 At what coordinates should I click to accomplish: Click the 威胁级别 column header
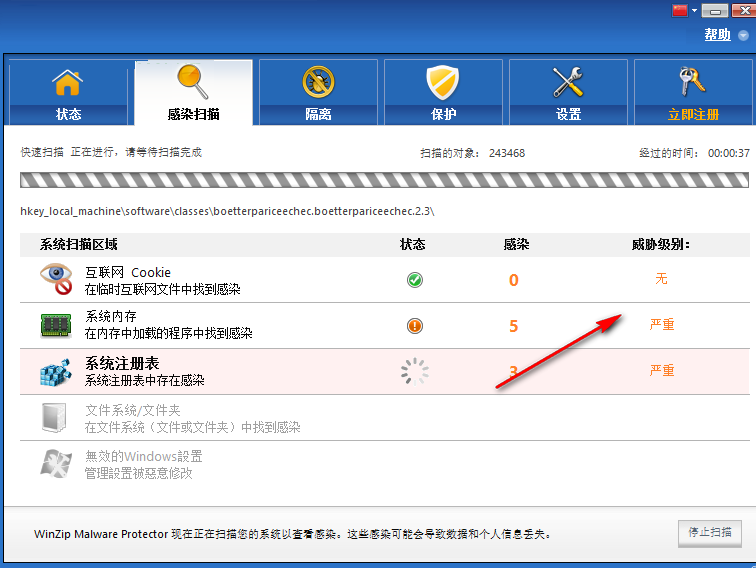click(x=661, y=244)
